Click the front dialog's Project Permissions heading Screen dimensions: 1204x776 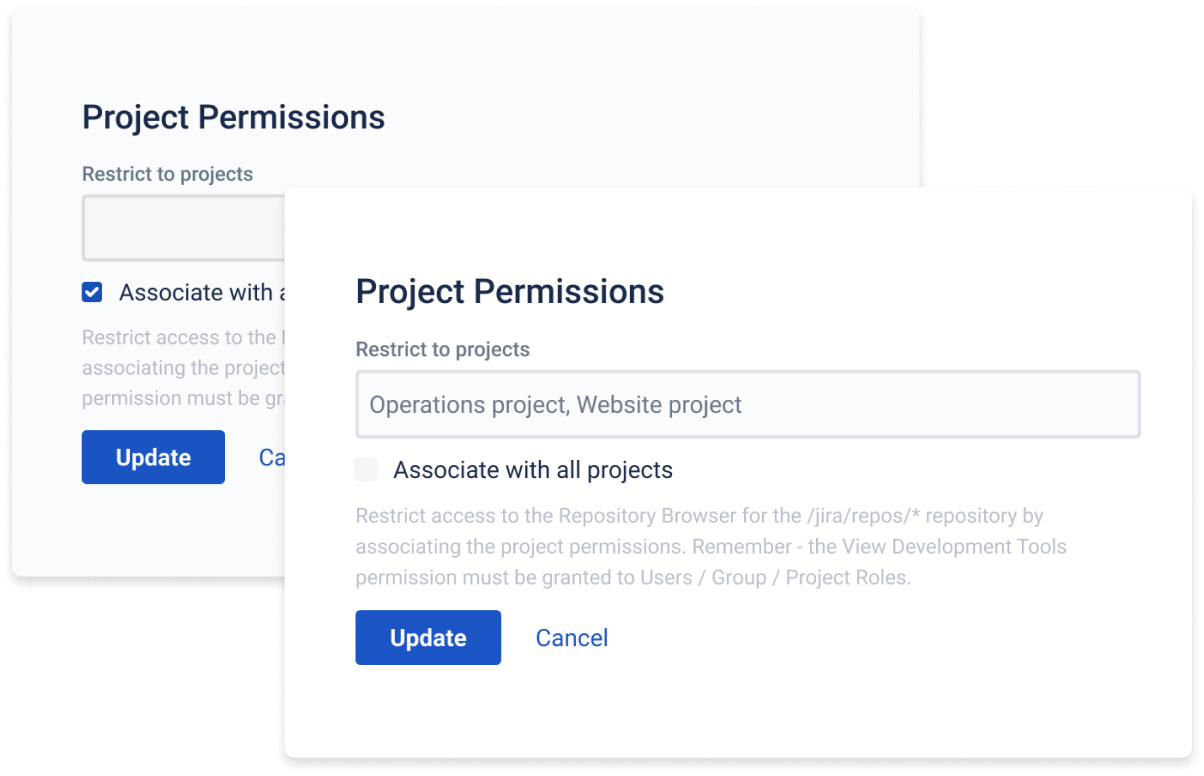(x=509, y=292)
